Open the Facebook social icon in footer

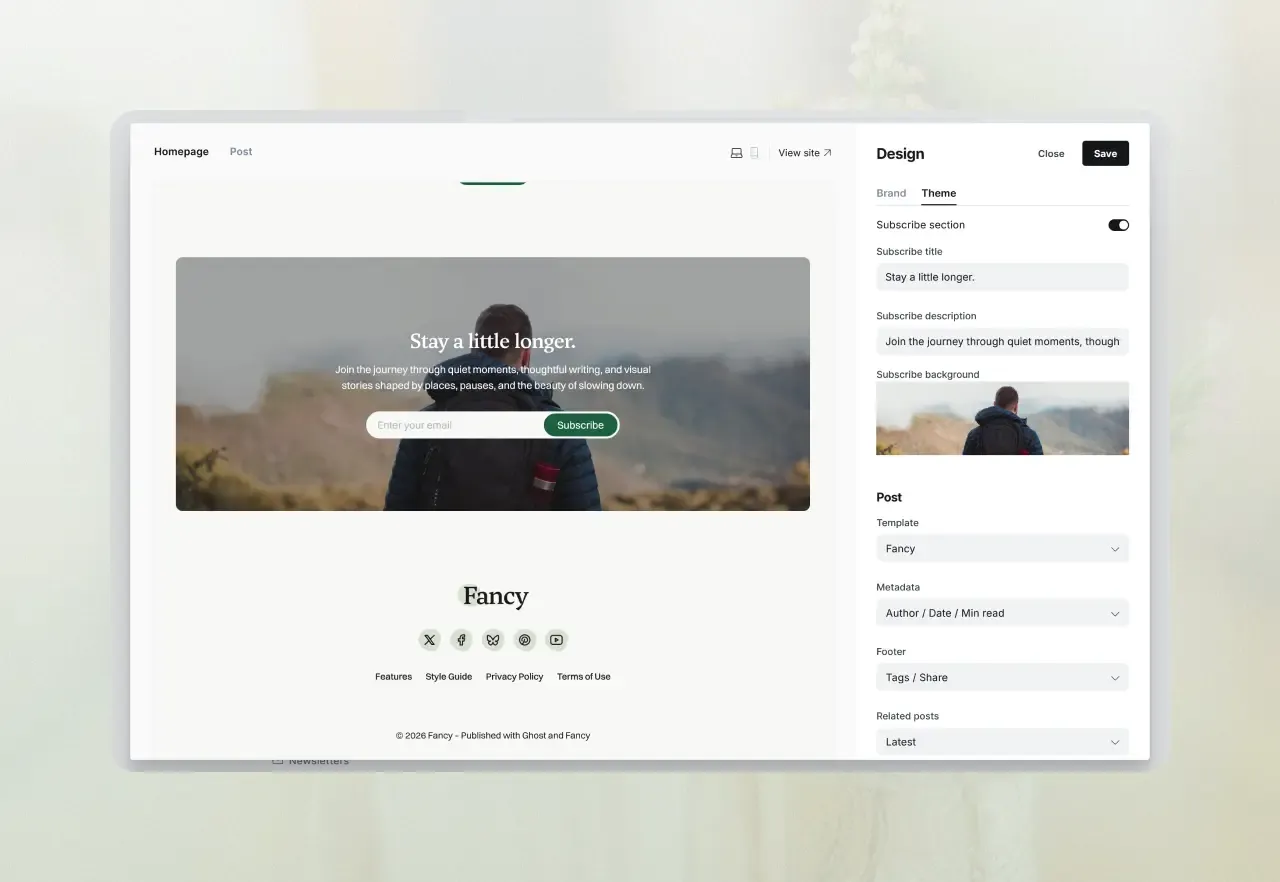pos(461,640)
